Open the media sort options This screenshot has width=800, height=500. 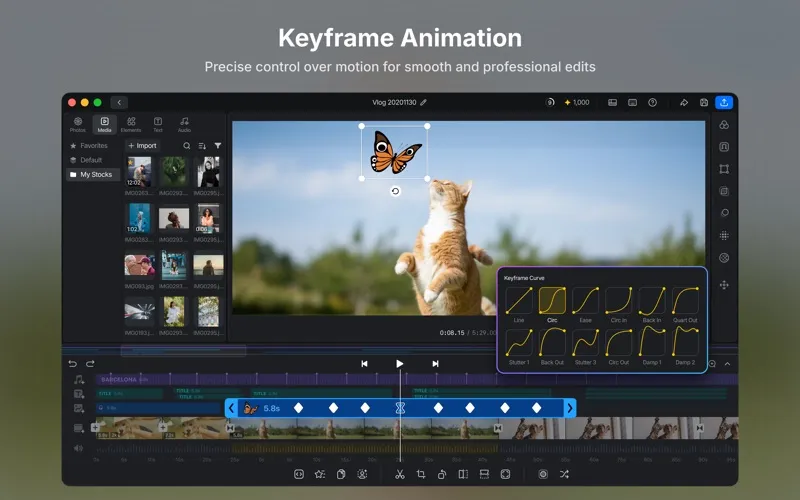tap(203, 146)
